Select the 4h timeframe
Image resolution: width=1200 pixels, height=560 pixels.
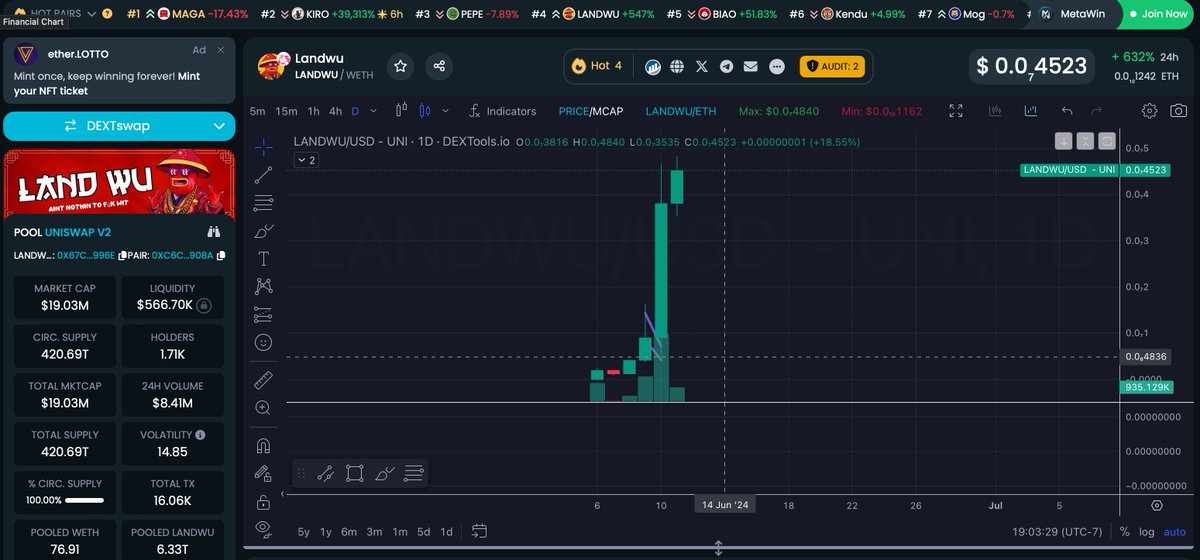click(336, 111)
